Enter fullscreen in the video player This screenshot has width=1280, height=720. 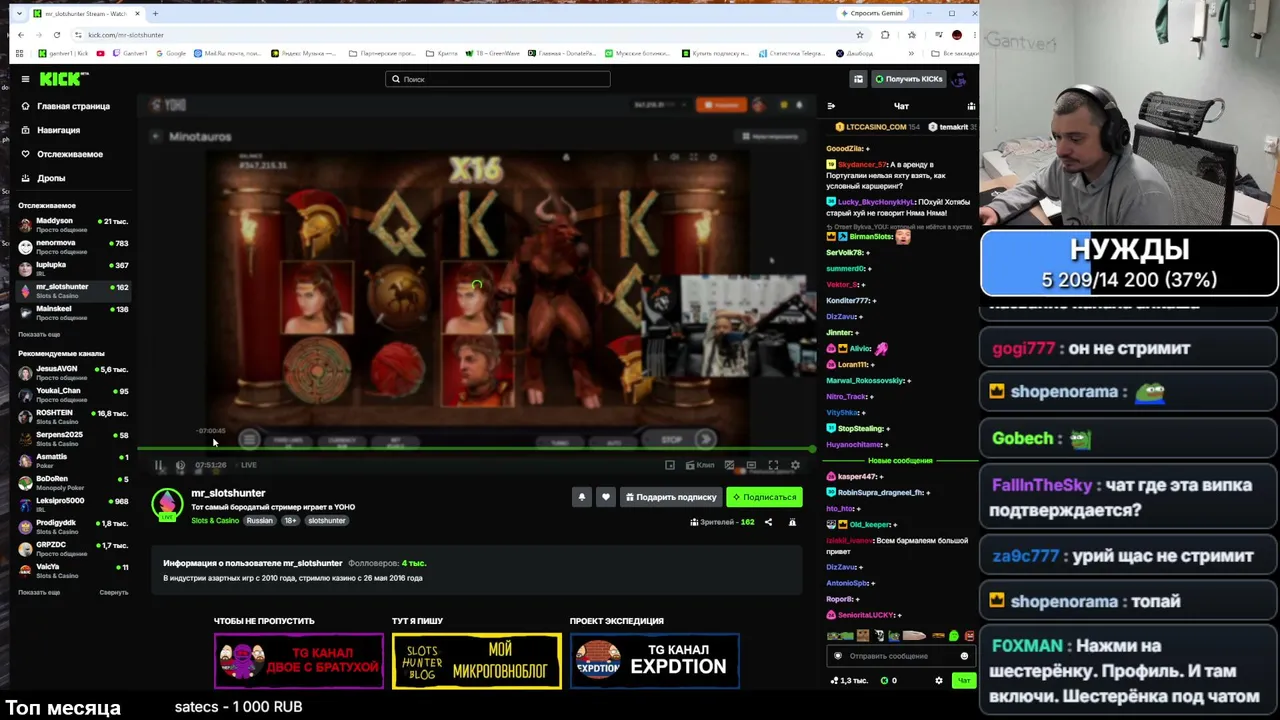(773, 465)
